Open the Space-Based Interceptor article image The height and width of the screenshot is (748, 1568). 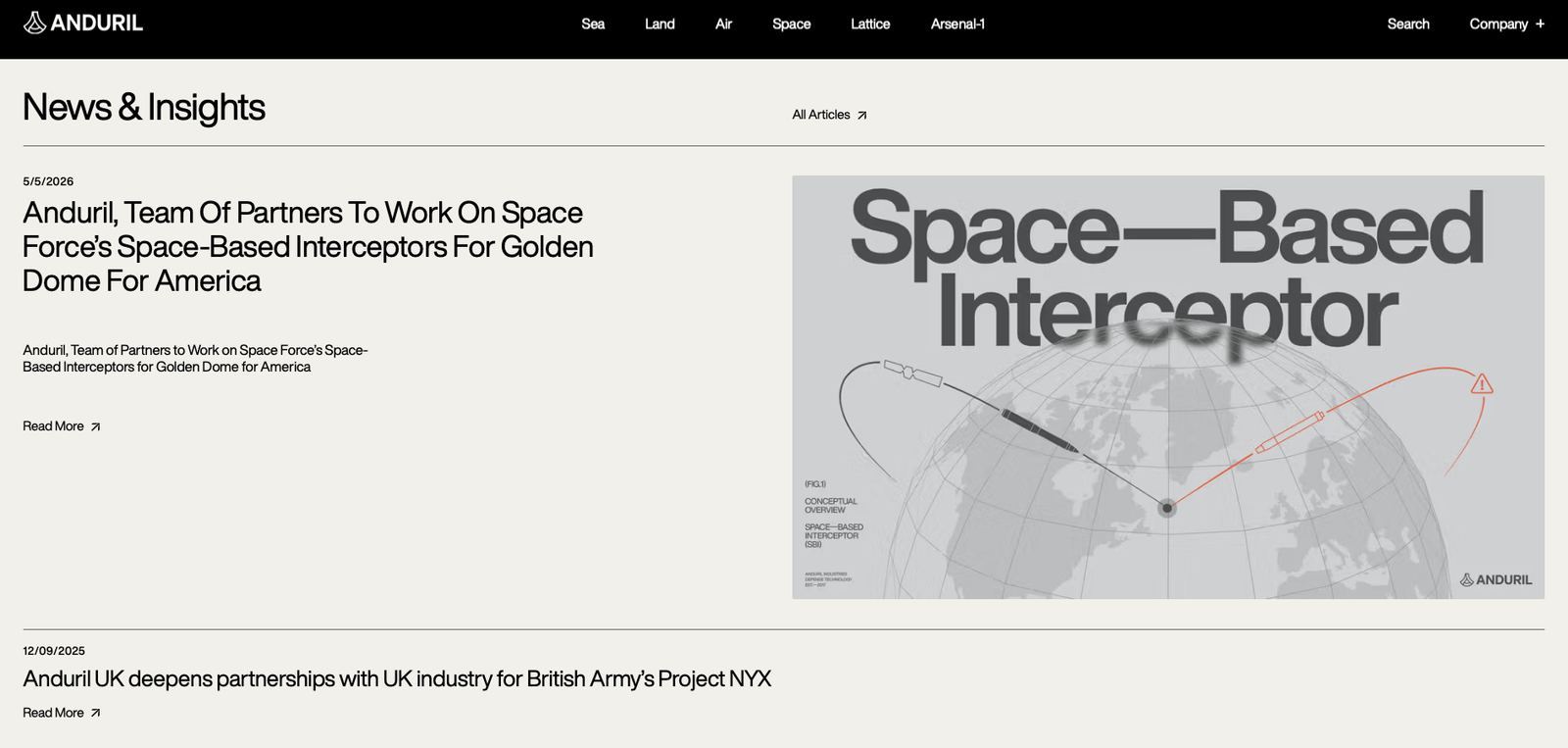pyautogui.click(x=1168, y=387)
